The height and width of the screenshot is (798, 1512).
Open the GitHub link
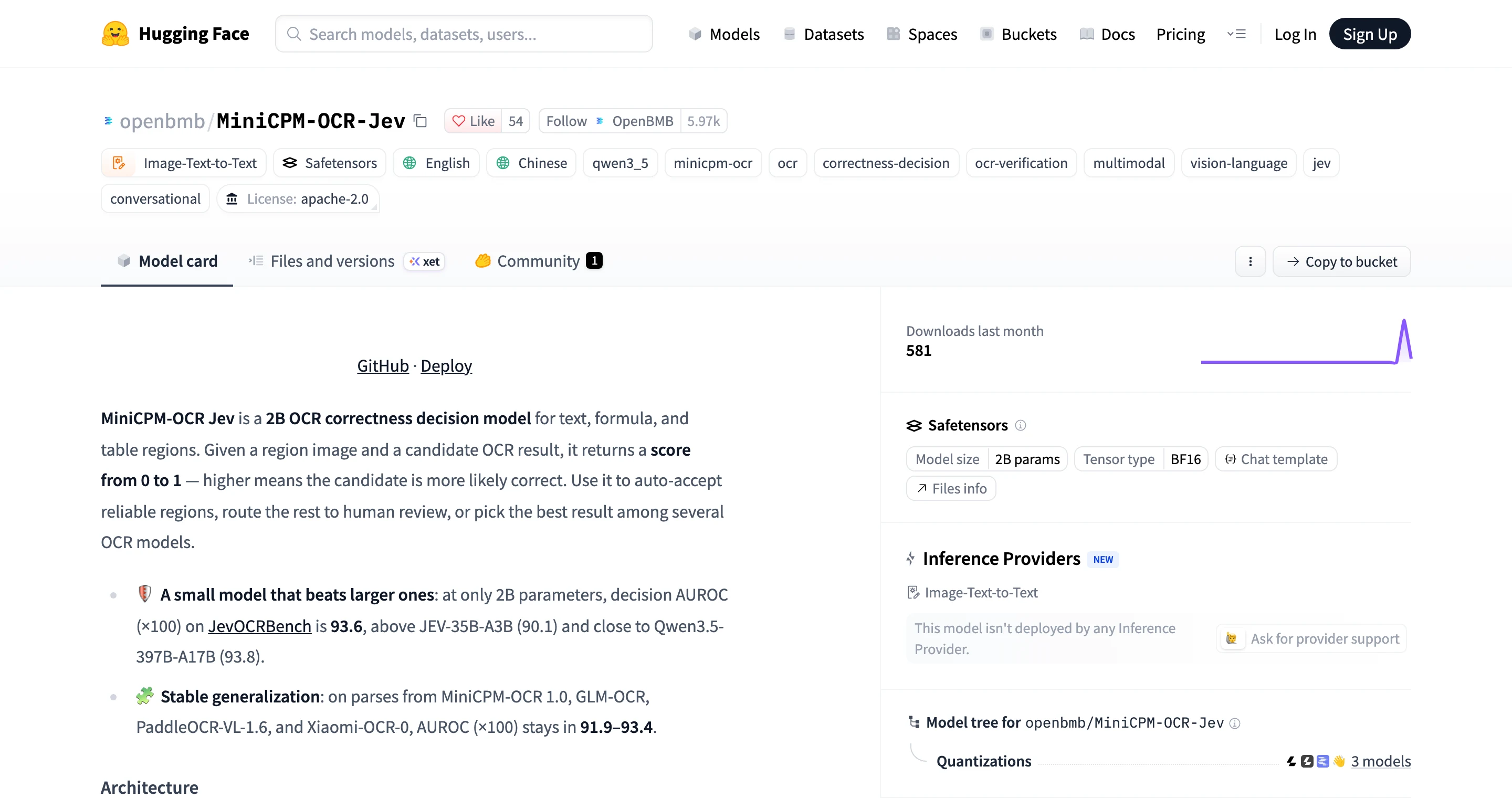pos(383,366)
